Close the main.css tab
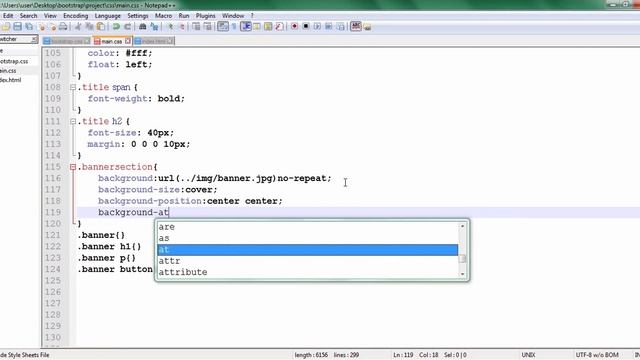This screenshot has height=360, width=640. [x=128, y=41]
